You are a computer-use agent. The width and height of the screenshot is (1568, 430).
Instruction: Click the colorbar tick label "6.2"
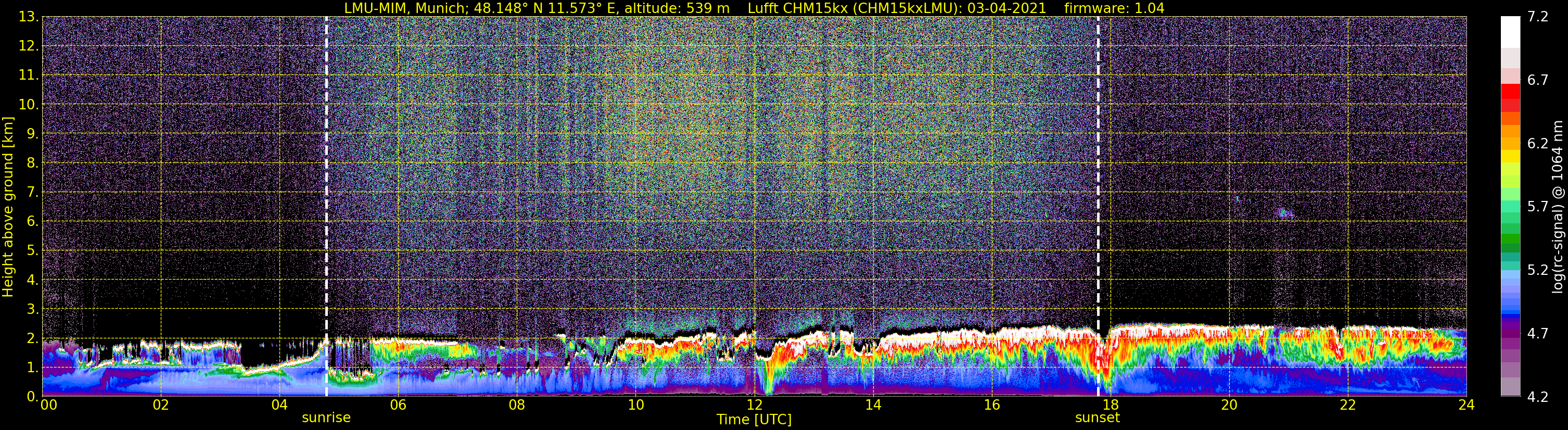[x=1538, y=144]
